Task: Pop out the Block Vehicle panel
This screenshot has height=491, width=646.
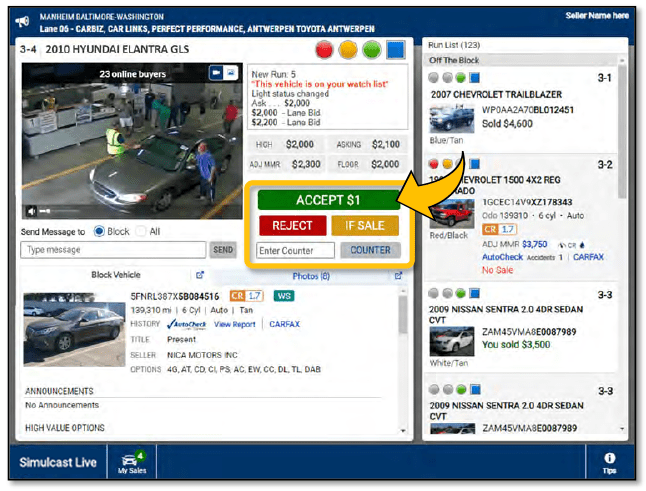Action: click(200, 275)
